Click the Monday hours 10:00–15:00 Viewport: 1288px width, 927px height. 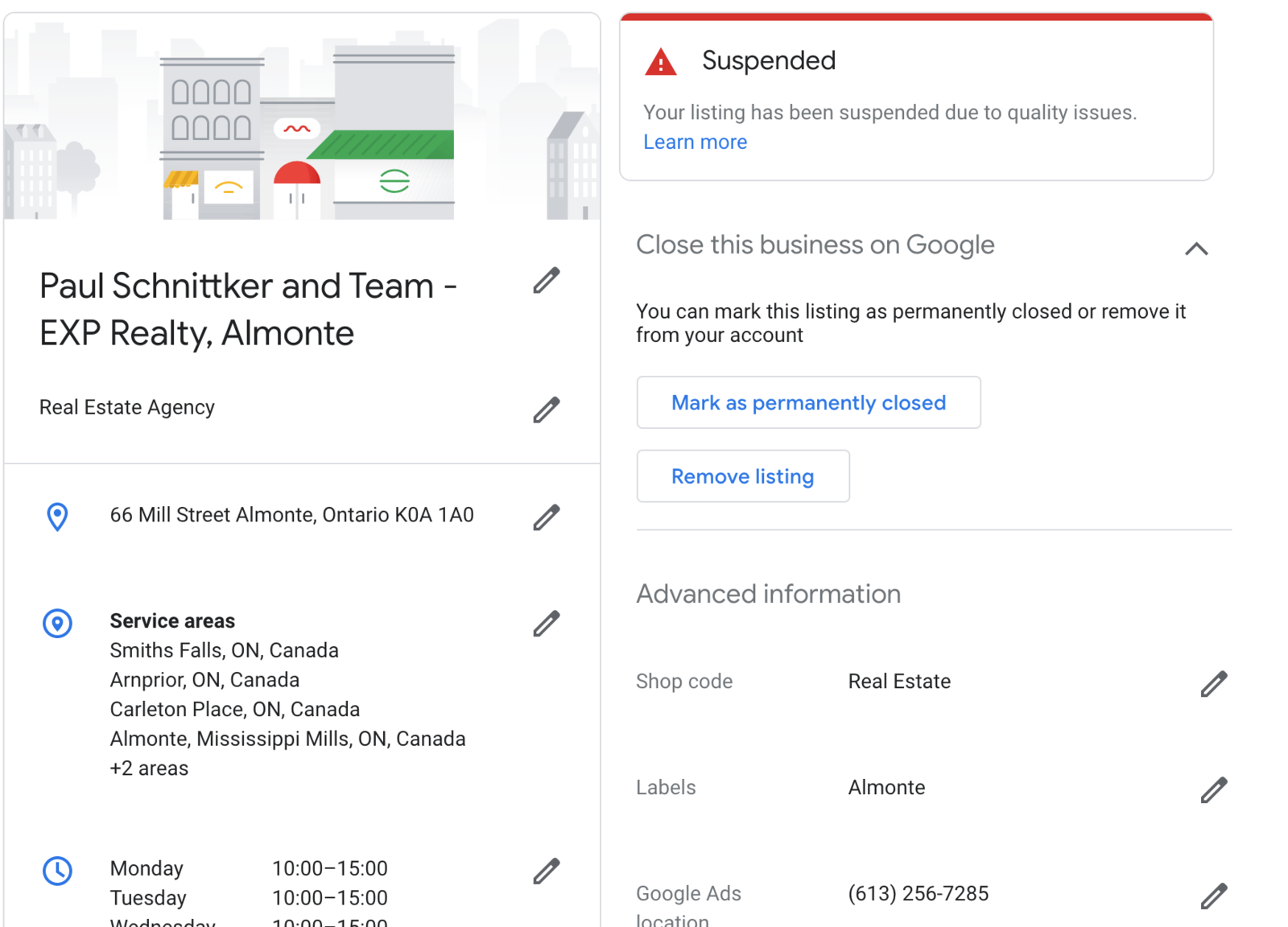pyautogui.click(x=329, y=868)
